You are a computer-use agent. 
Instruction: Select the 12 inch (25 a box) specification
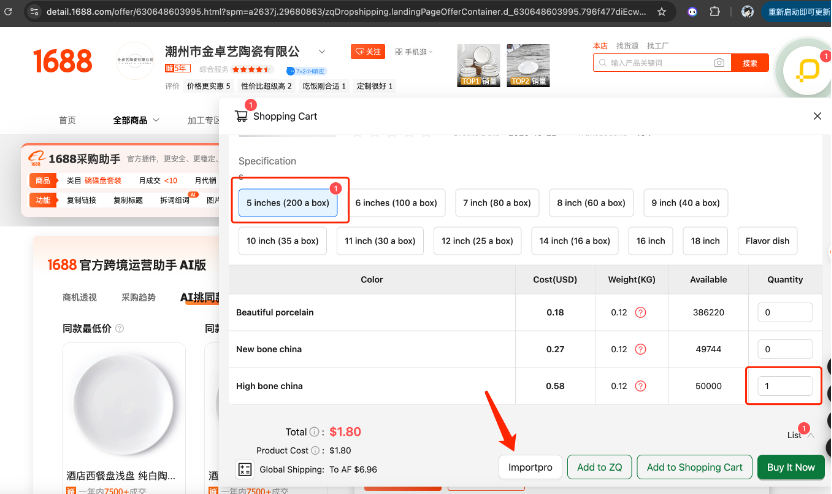coord(477,241)
